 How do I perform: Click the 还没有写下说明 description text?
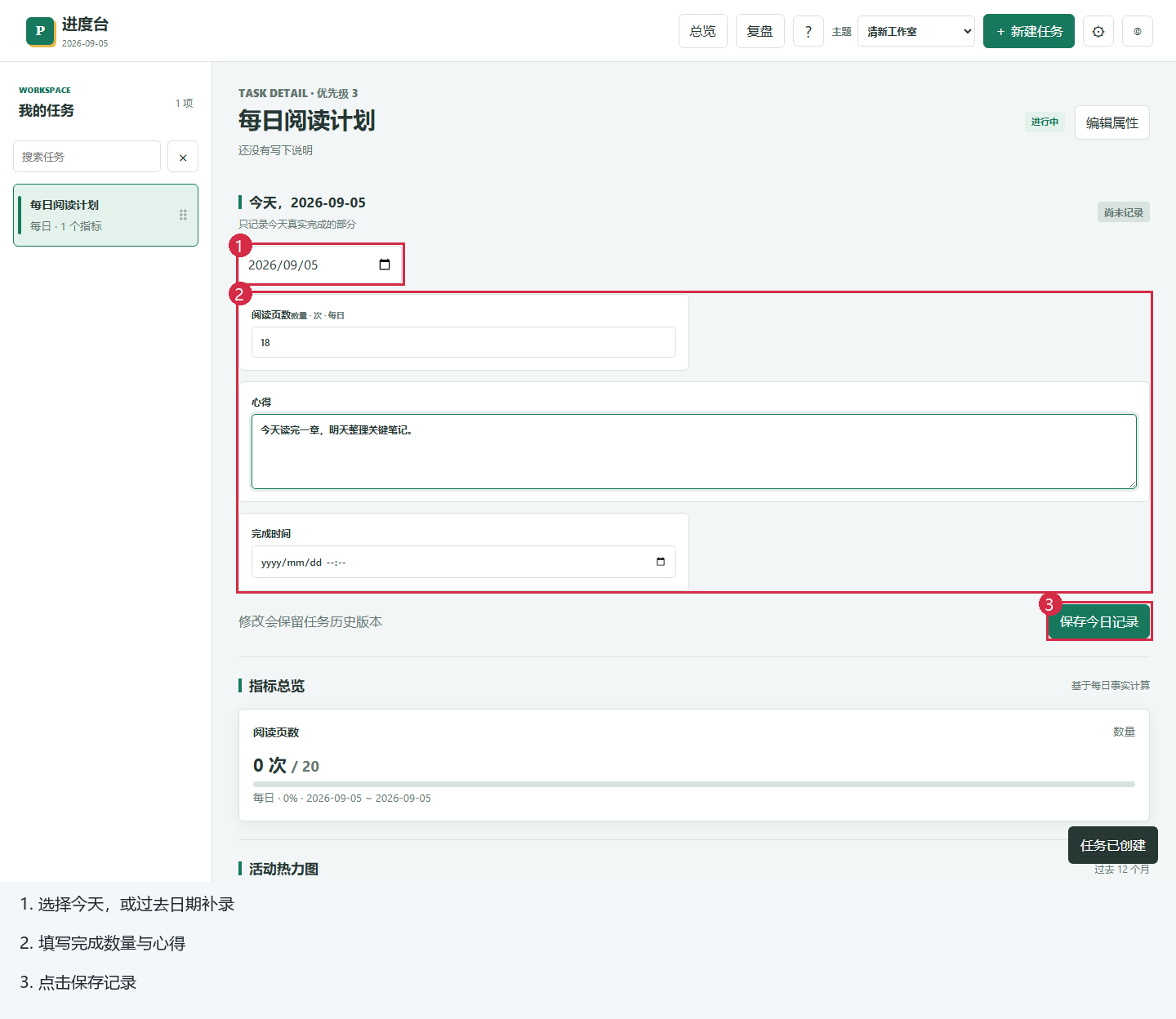[x=275, y=150]
